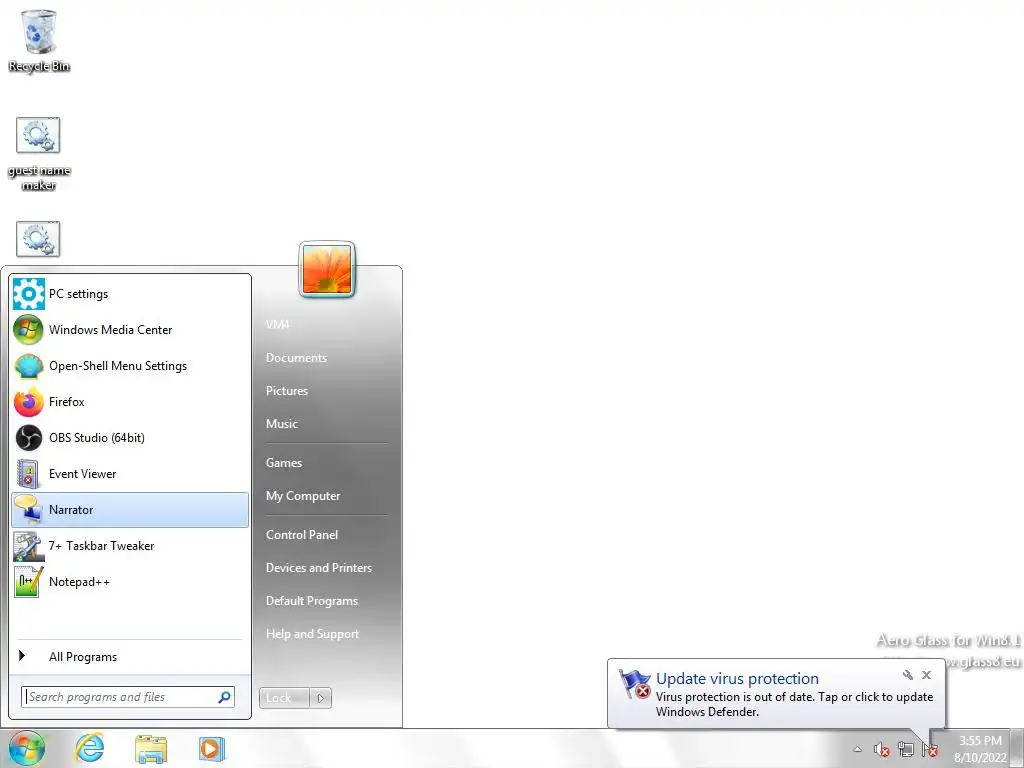Show hidden tray icons arrow
This screenshot has height=768, width=1024.
pos(857,750)
